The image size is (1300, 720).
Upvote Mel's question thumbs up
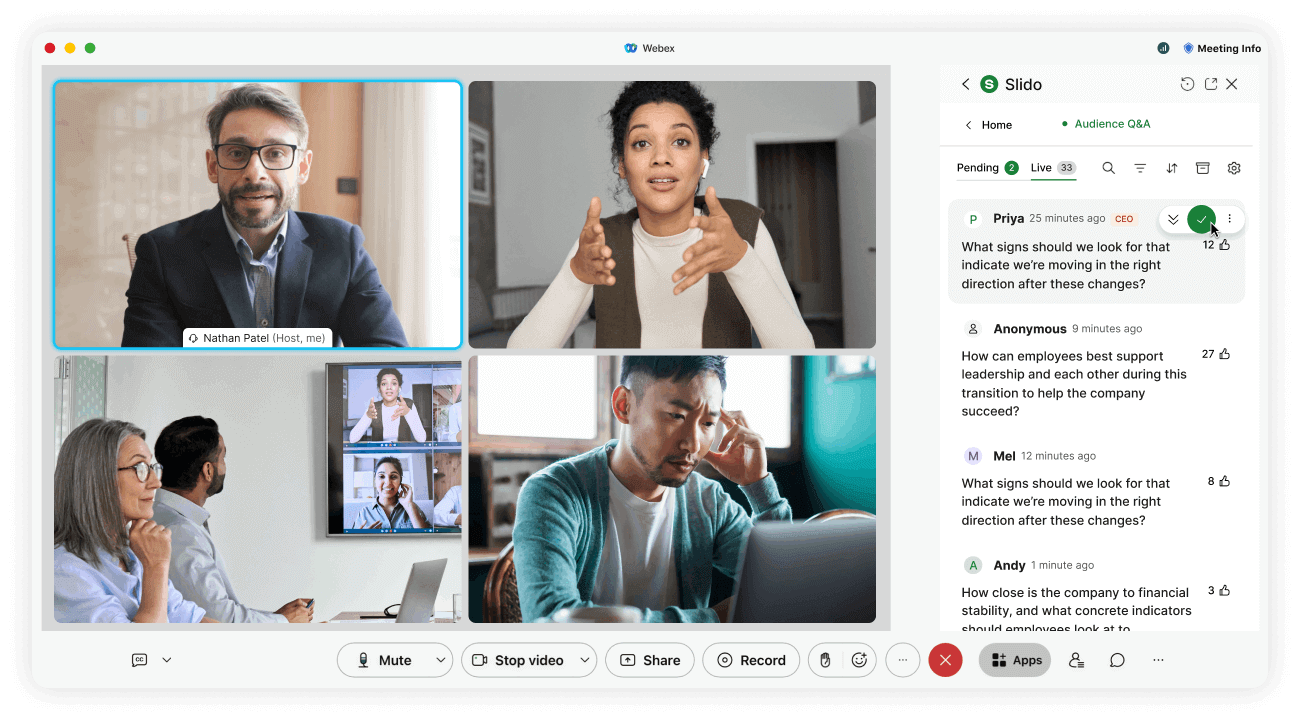pos(1224,481)
